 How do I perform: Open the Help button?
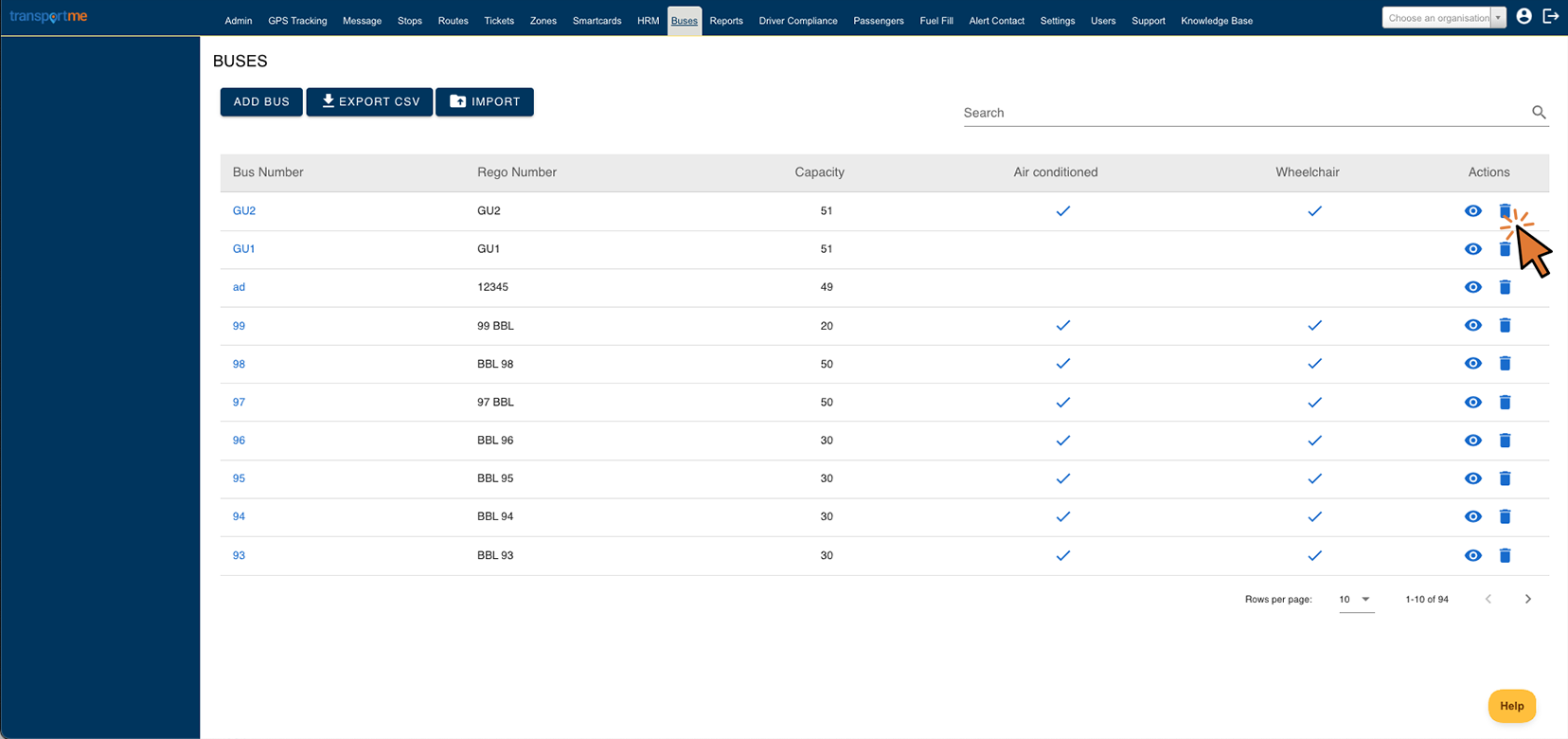tap(1512, 706)
